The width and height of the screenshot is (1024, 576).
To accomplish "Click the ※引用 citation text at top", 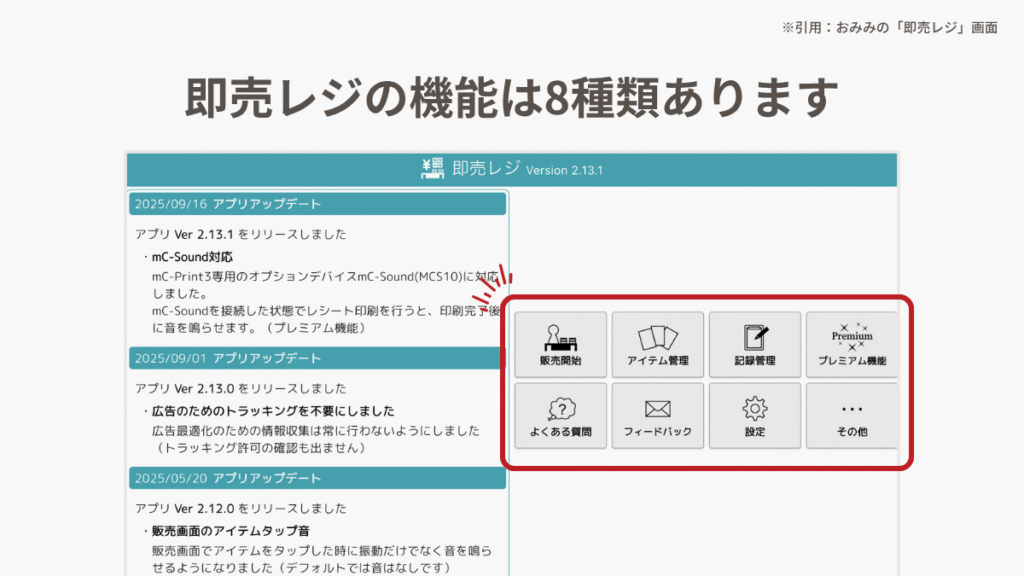I will (889, 28).
